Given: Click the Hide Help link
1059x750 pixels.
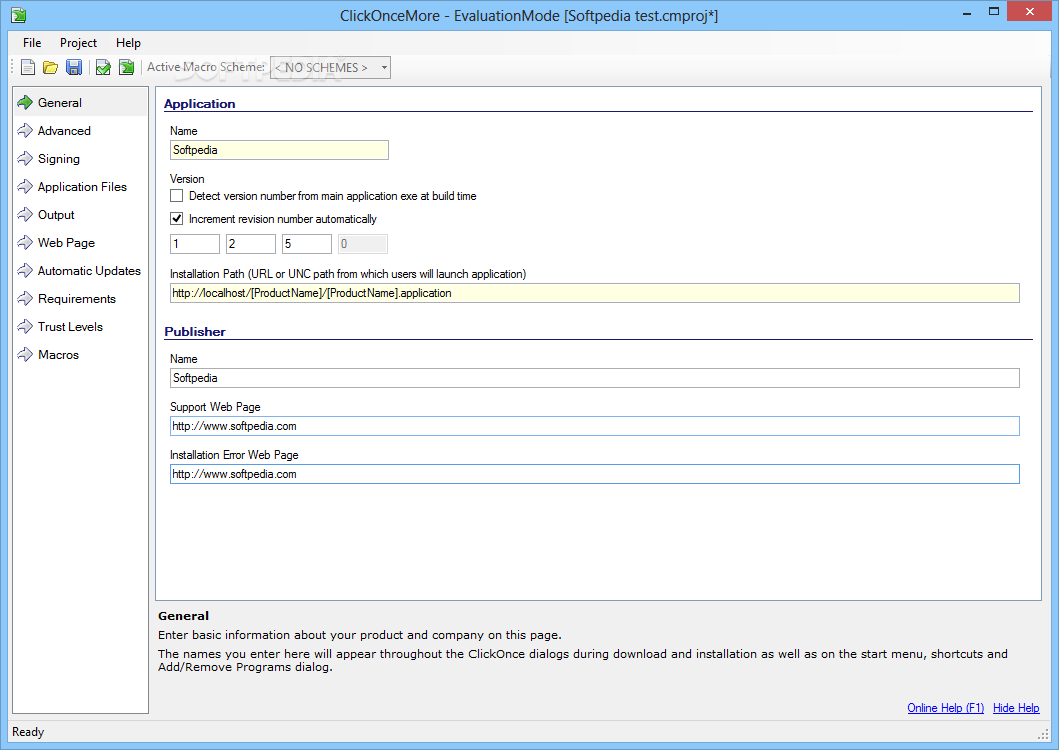Looking at the screenshot, I should pos(1016,708).
